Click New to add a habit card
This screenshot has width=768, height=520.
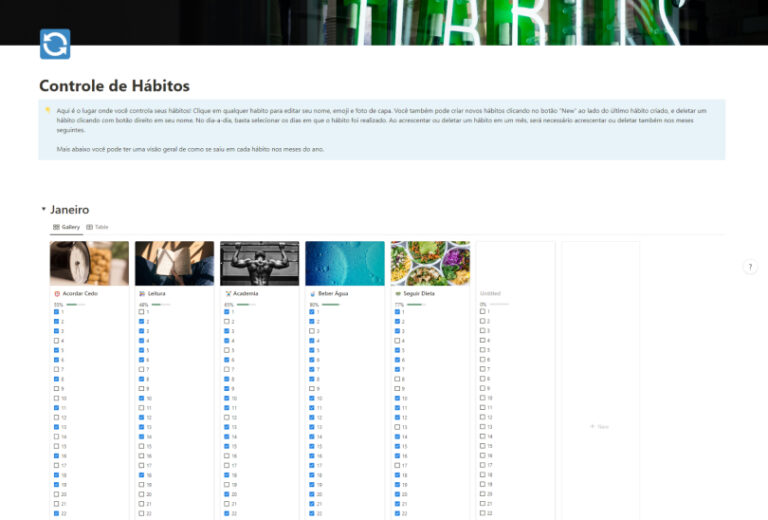pos(599,426)
